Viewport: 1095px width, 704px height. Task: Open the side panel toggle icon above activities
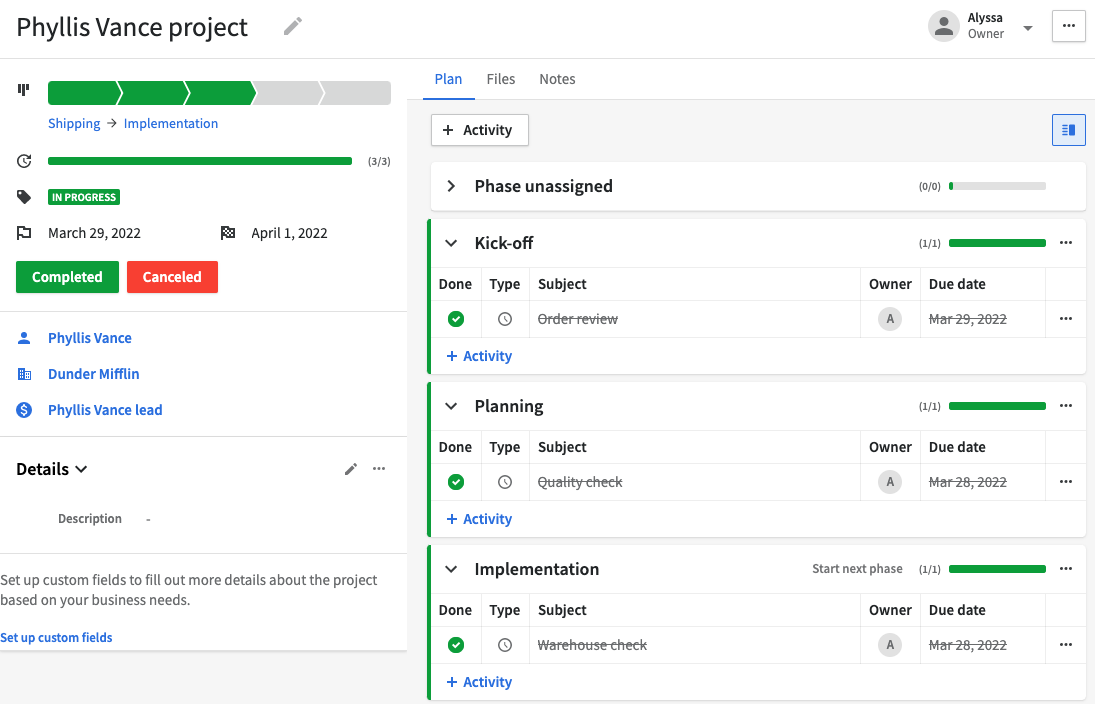click(1068, 130)
